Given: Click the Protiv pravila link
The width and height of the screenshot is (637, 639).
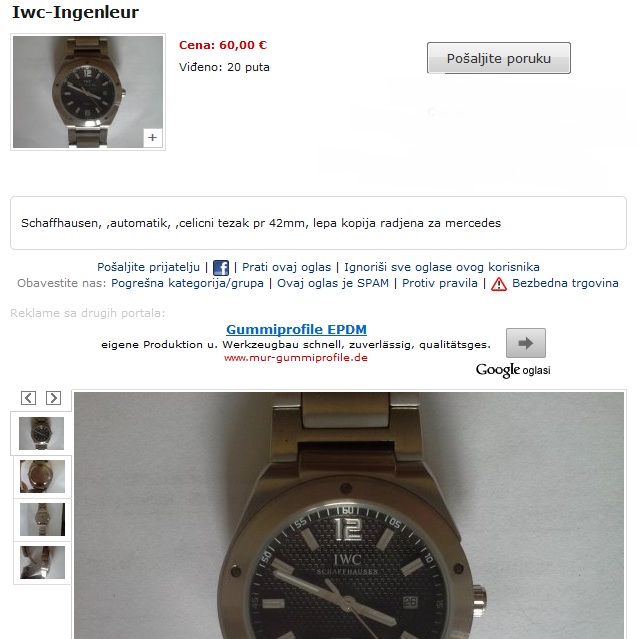Looking at the screenshot, I should point(440,283).
